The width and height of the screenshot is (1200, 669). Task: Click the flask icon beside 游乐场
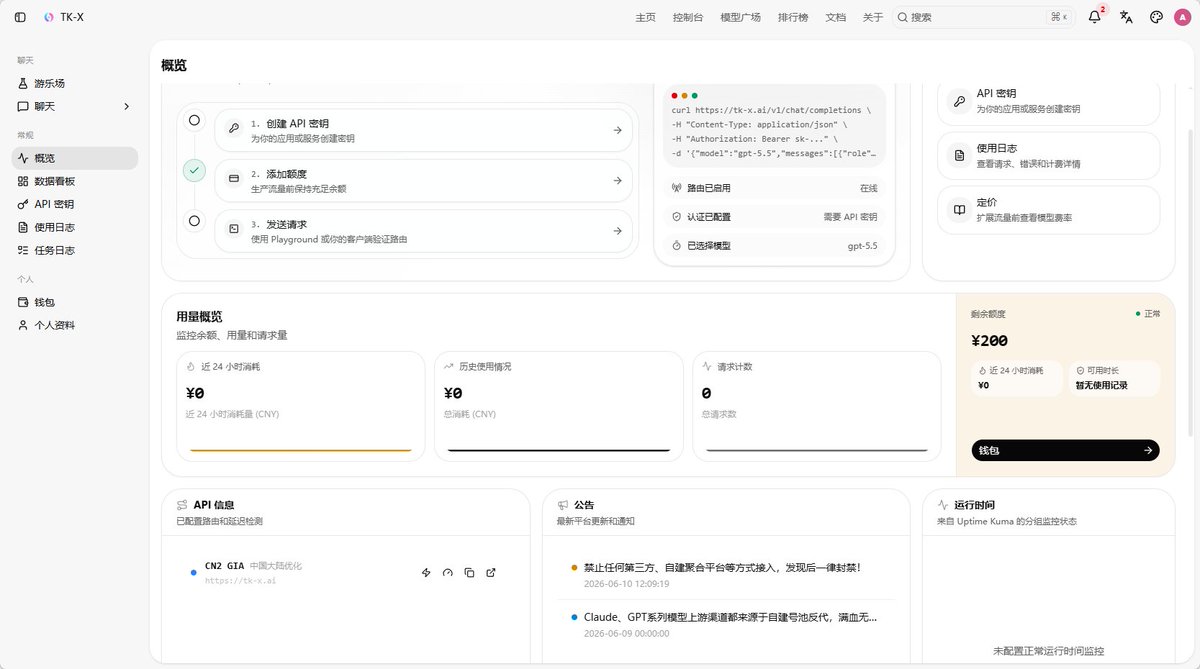pos(23,83)
